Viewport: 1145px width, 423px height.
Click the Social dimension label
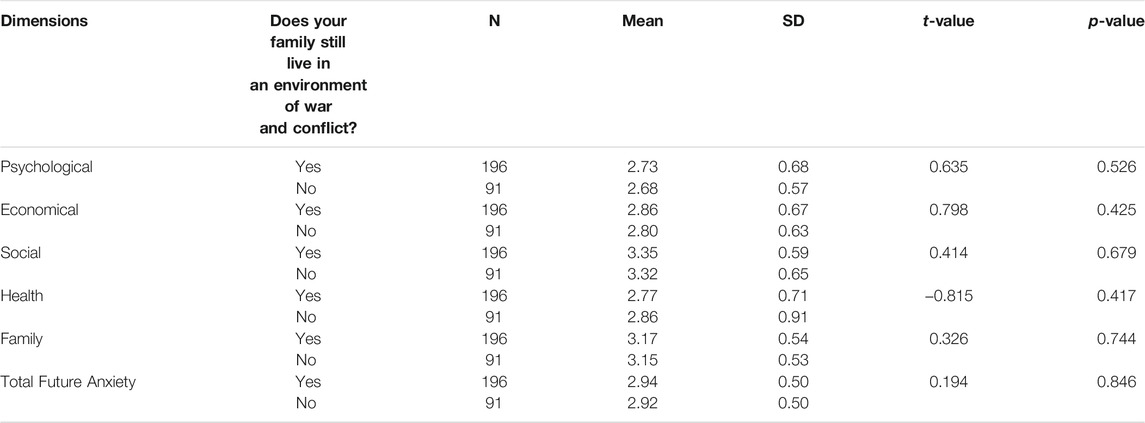pos(20,253)
